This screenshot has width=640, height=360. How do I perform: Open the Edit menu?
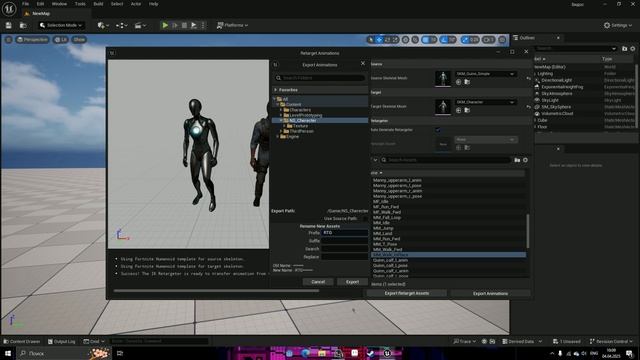[x=40, y=4]
